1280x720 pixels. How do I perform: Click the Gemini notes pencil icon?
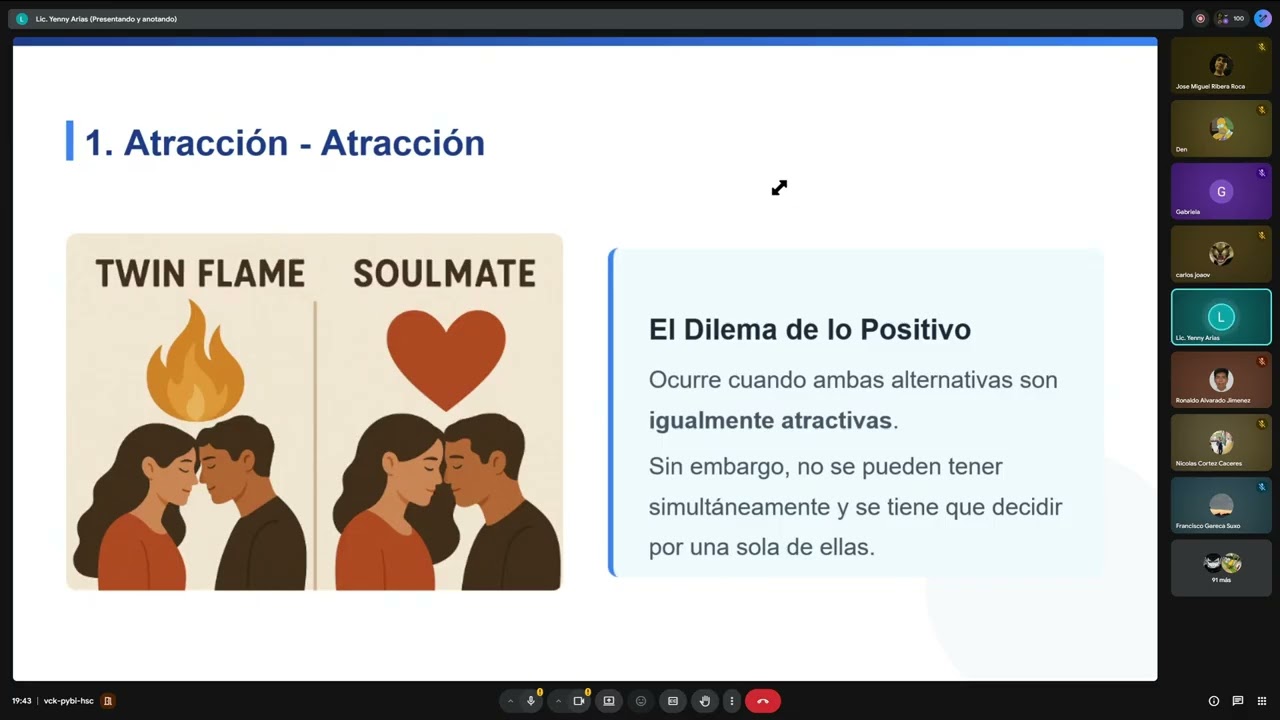1262,18
